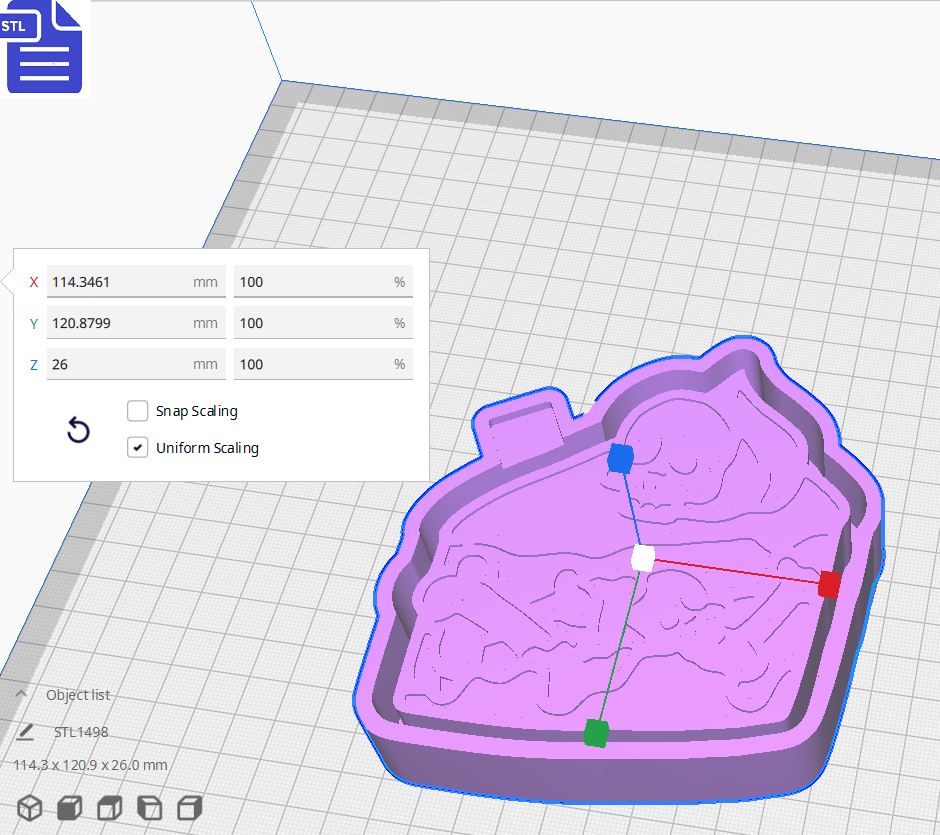This screenshot has width=940, height=835.
Task: Click the reset scale arrow icon
Action: coord(78,431)
